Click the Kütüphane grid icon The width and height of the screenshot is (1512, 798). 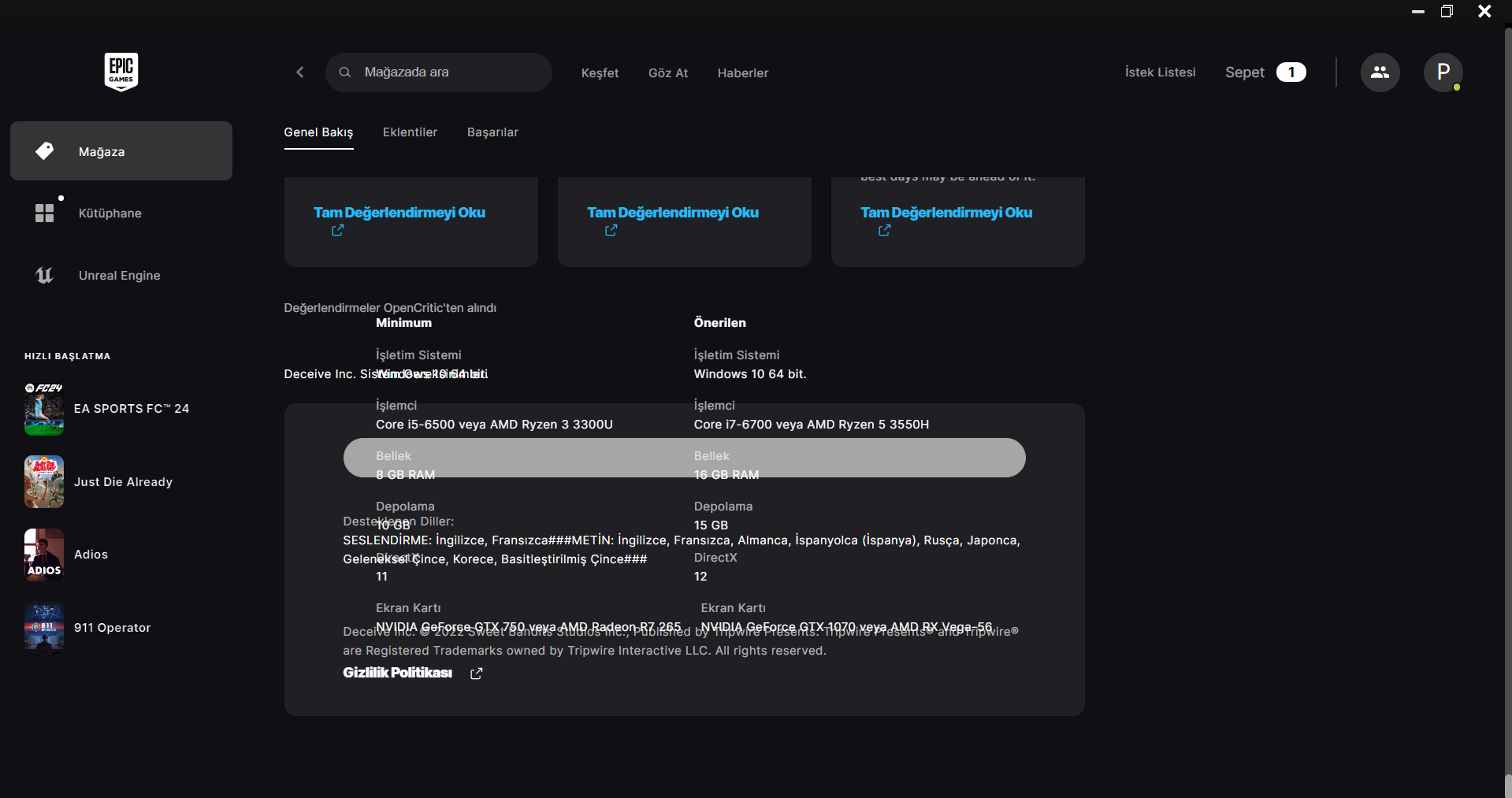pyautogui.click(x=45, y=213)
